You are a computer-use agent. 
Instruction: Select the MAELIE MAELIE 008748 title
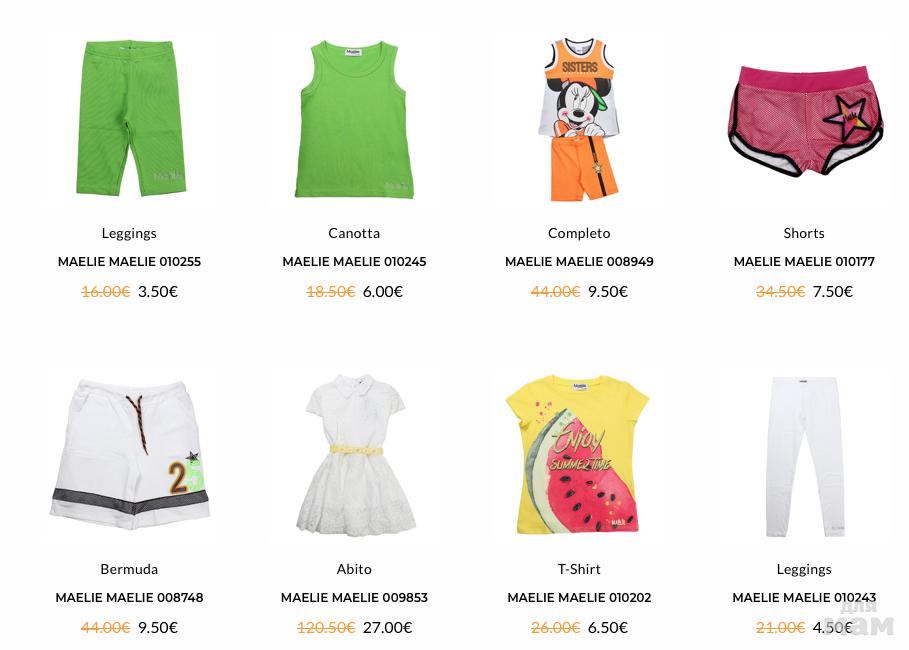pos(129,597)
